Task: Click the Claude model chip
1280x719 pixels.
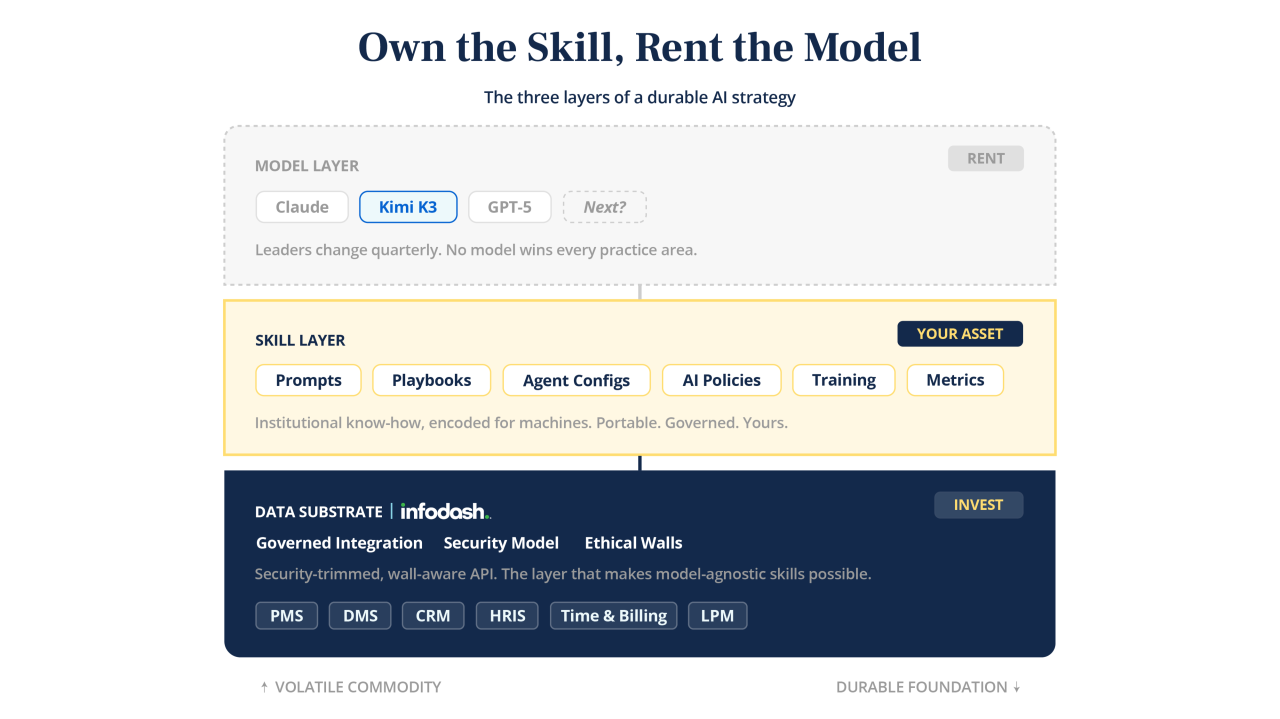Action: click(x=302, y=207)
